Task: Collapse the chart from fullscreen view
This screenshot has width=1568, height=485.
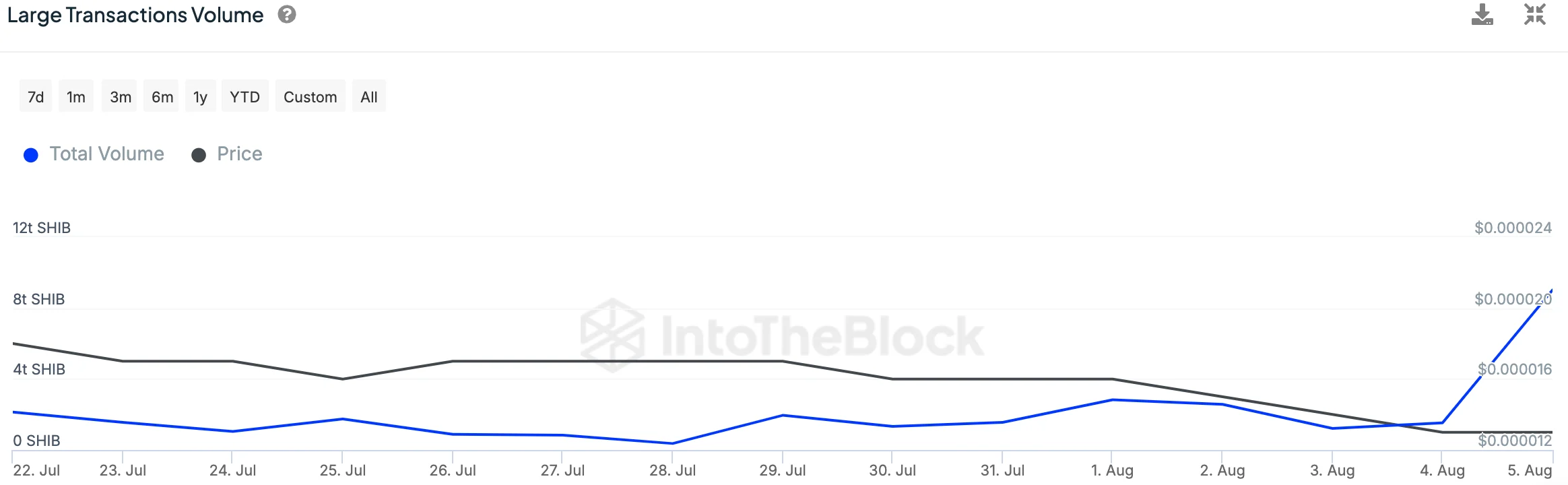Action: click(1535, 15)
